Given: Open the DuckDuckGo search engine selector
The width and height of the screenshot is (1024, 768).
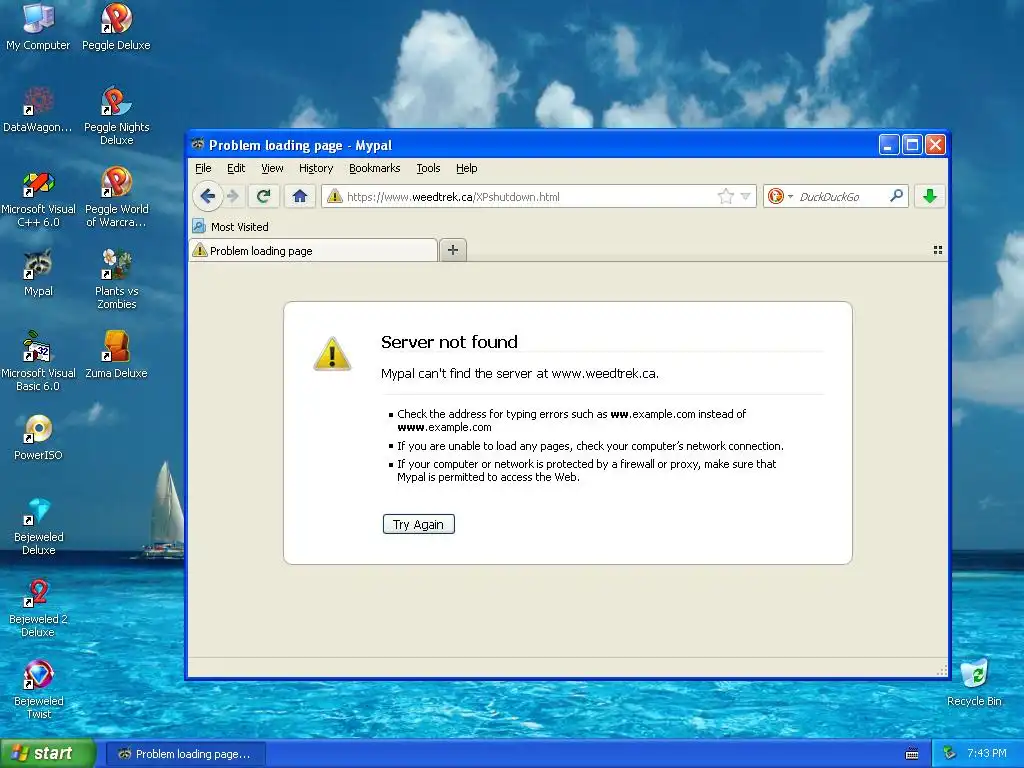Looking at the screenshot, I should click(780, 196).
